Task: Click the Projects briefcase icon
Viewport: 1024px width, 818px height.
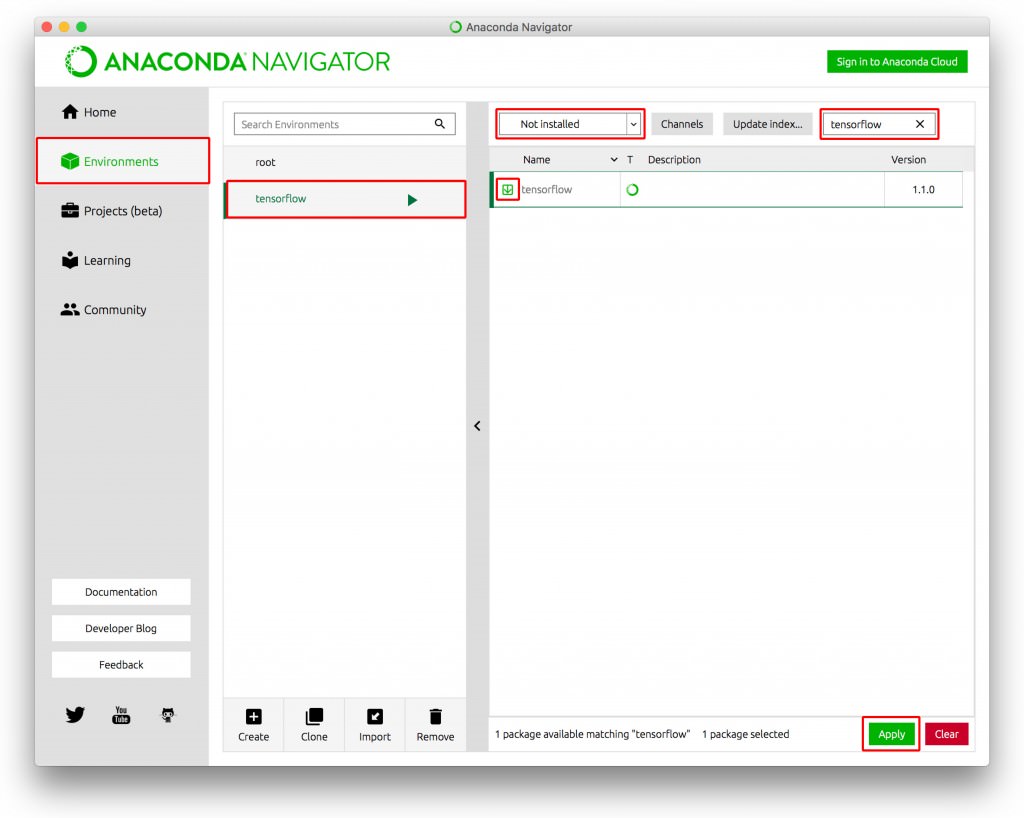Action: click(x=70, y=210)
